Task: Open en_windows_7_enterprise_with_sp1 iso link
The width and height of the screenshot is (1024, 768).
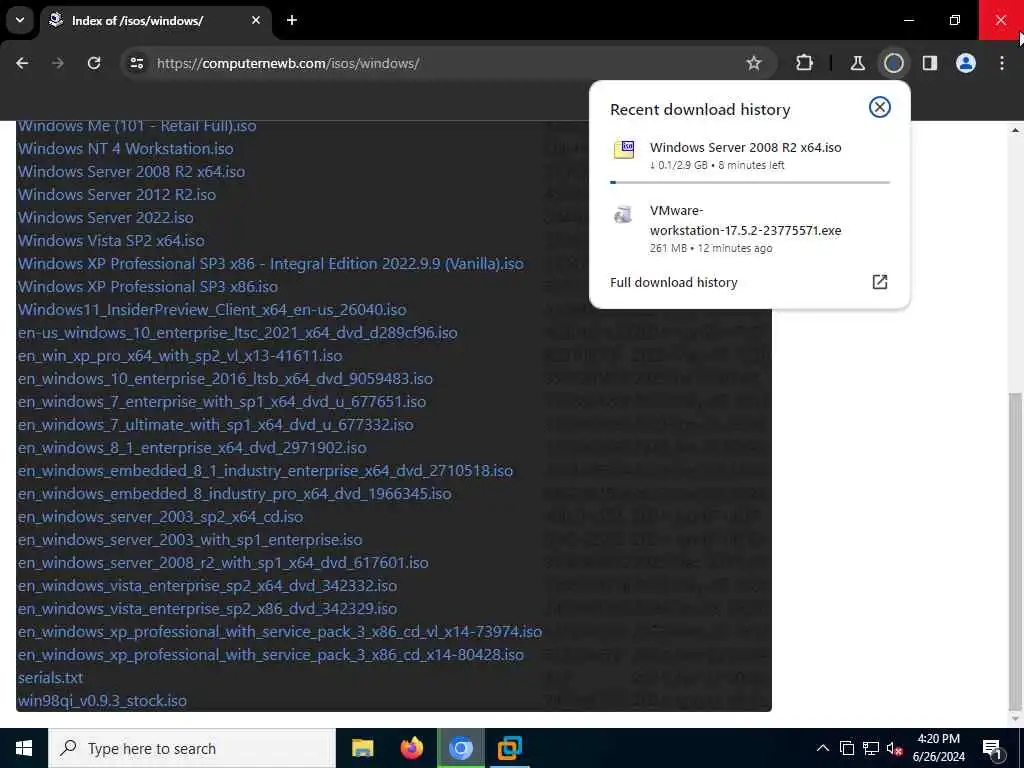Action: pos(221,402)
